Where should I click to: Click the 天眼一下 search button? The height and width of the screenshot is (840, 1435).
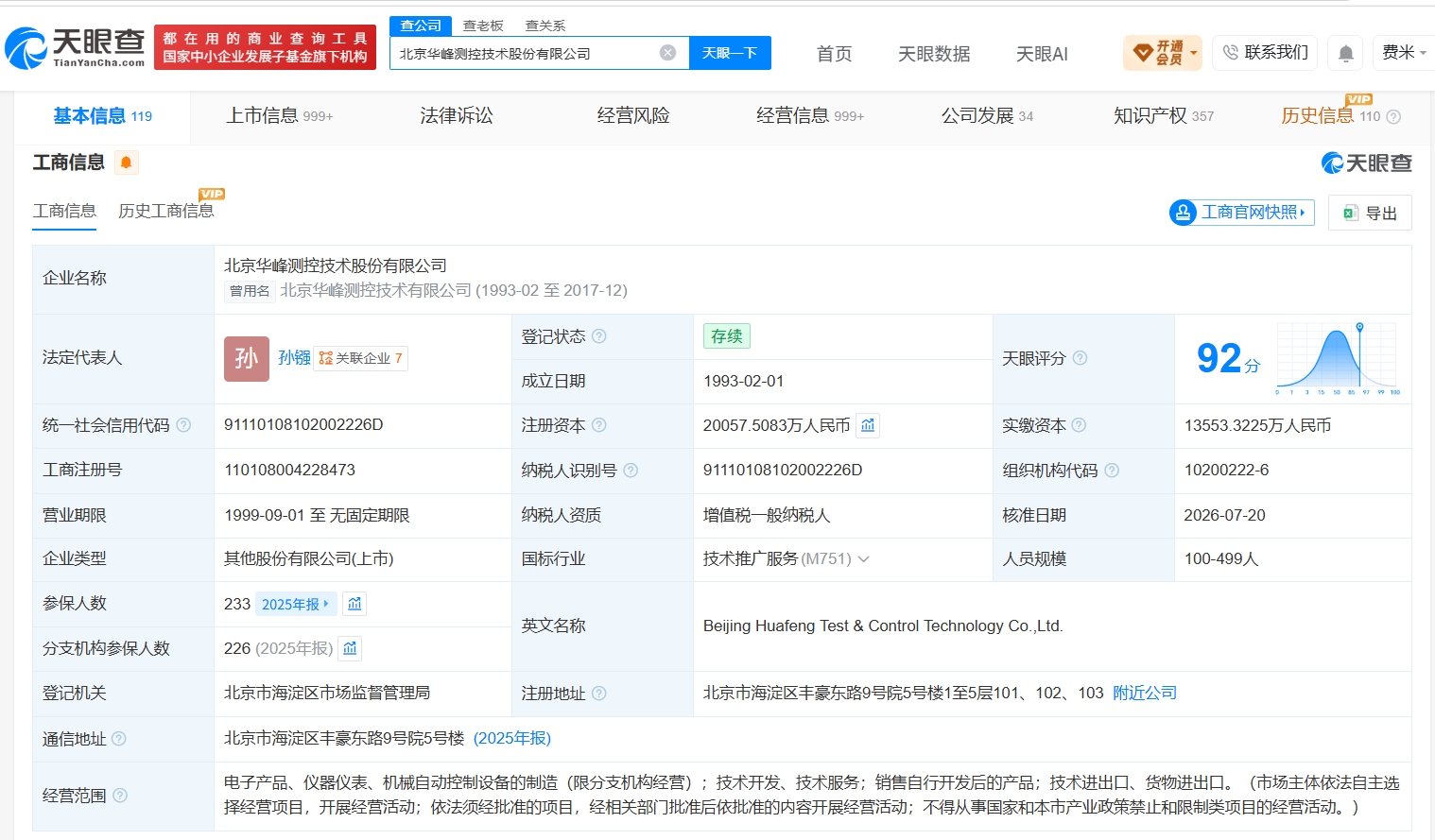[x=730, y=53]
